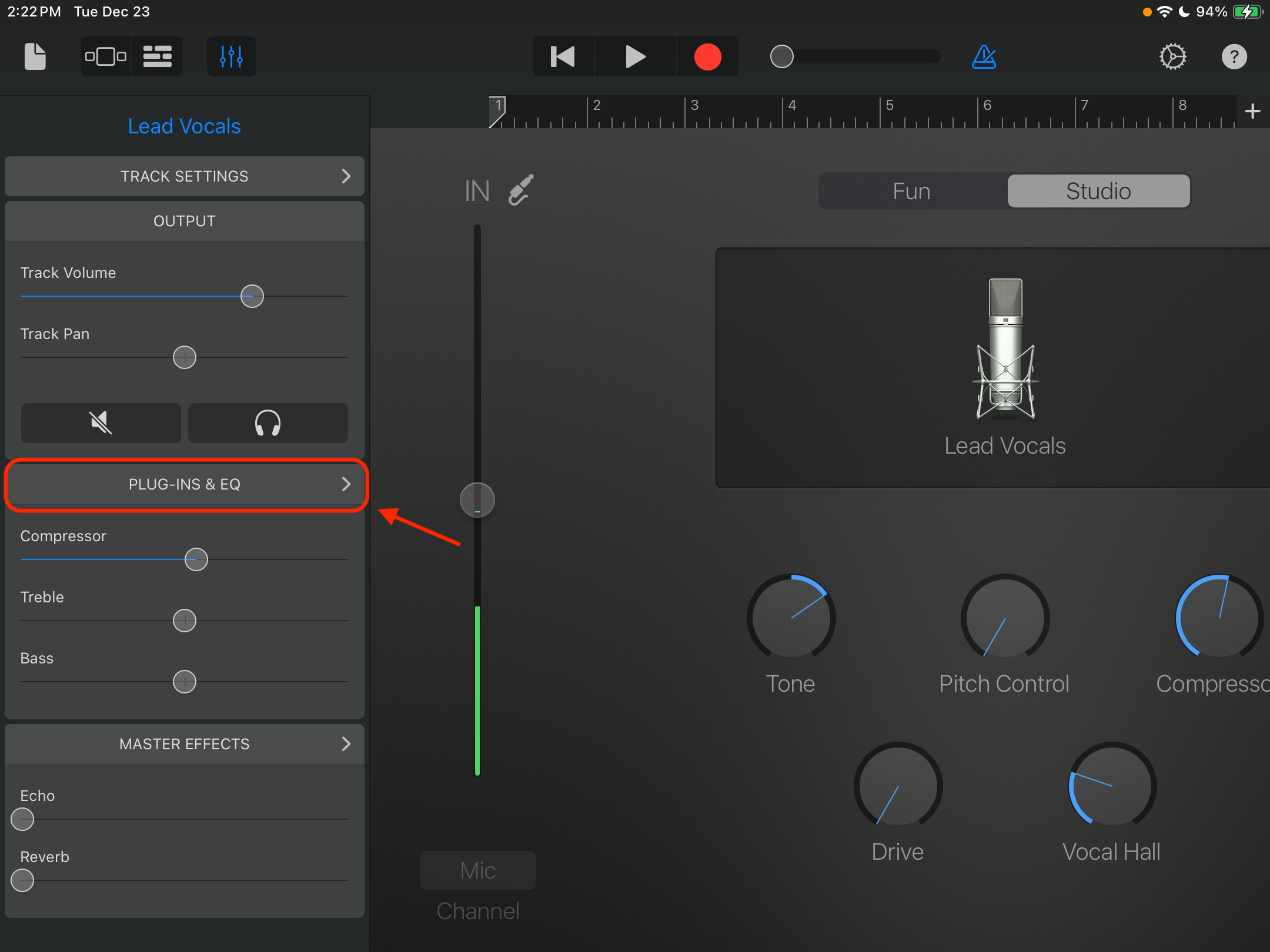Screen dimensions: 1270x952
Task: Click the Track Volume slider handle
Action: tap(252, 296)
